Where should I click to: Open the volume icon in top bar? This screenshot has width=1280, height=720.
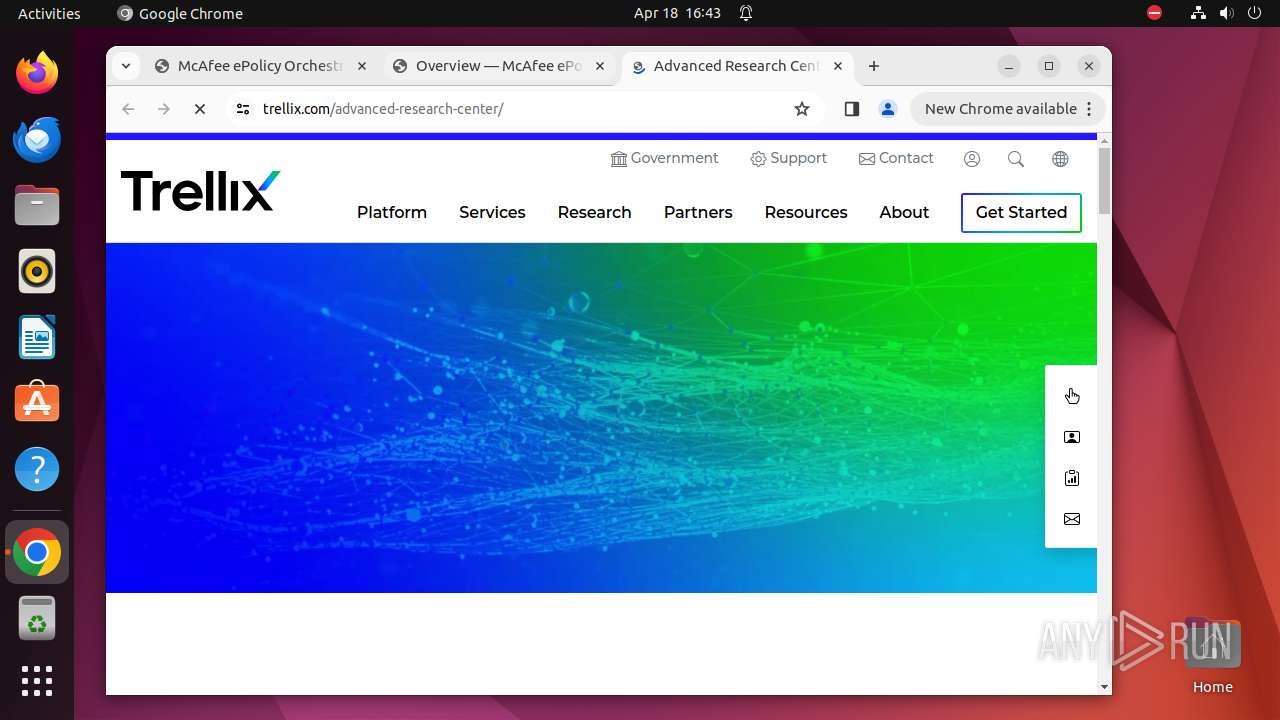coord(1226,13)
